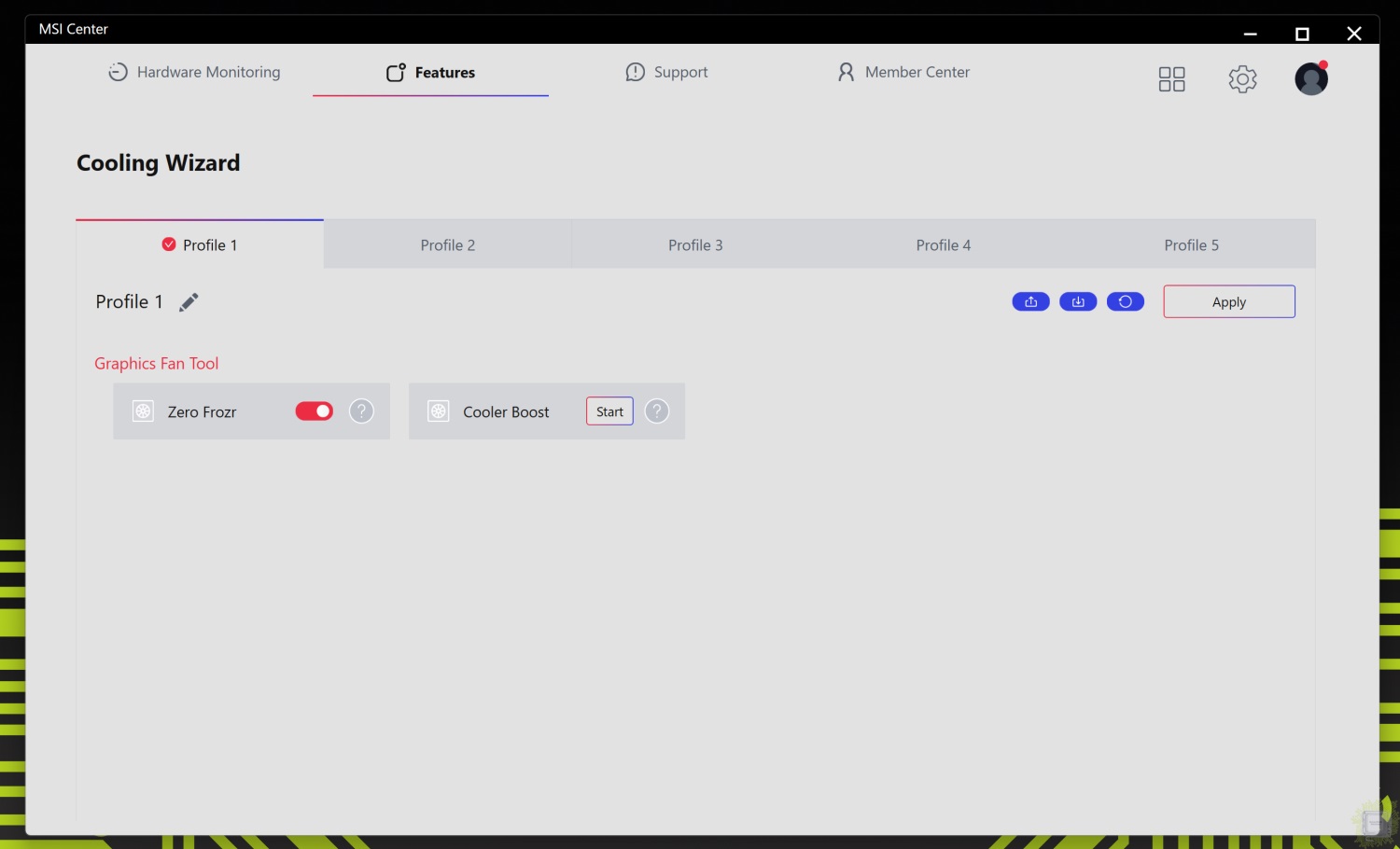This screenshot has height=849, width=1400.
Task: Open the Support section
Action: (666, 72)
